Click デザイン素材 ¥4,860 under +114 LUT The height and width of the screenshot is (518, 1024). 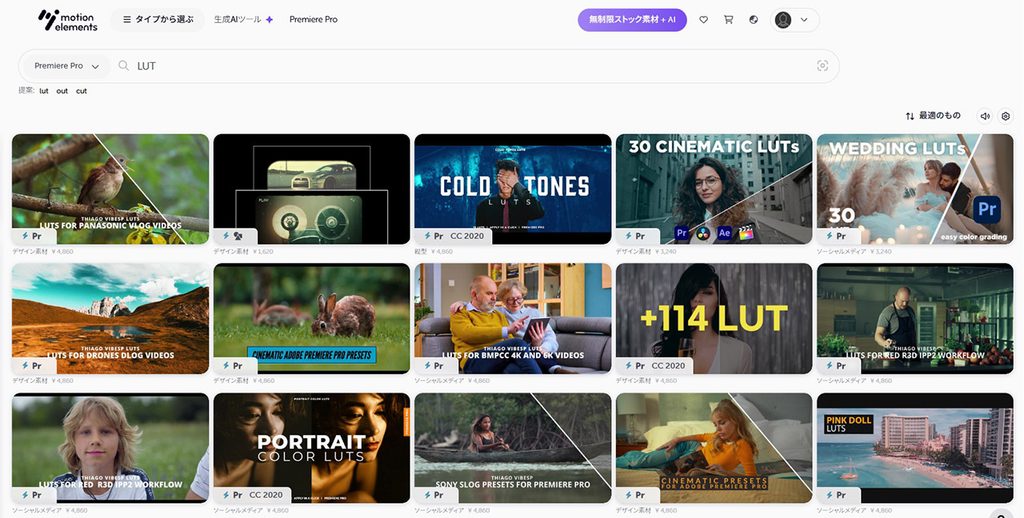(x=645, y=381)
